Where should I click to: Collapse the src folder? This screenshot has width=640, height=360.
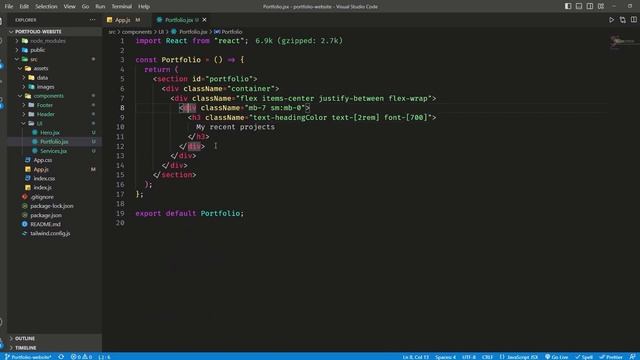tap(17, 59)
